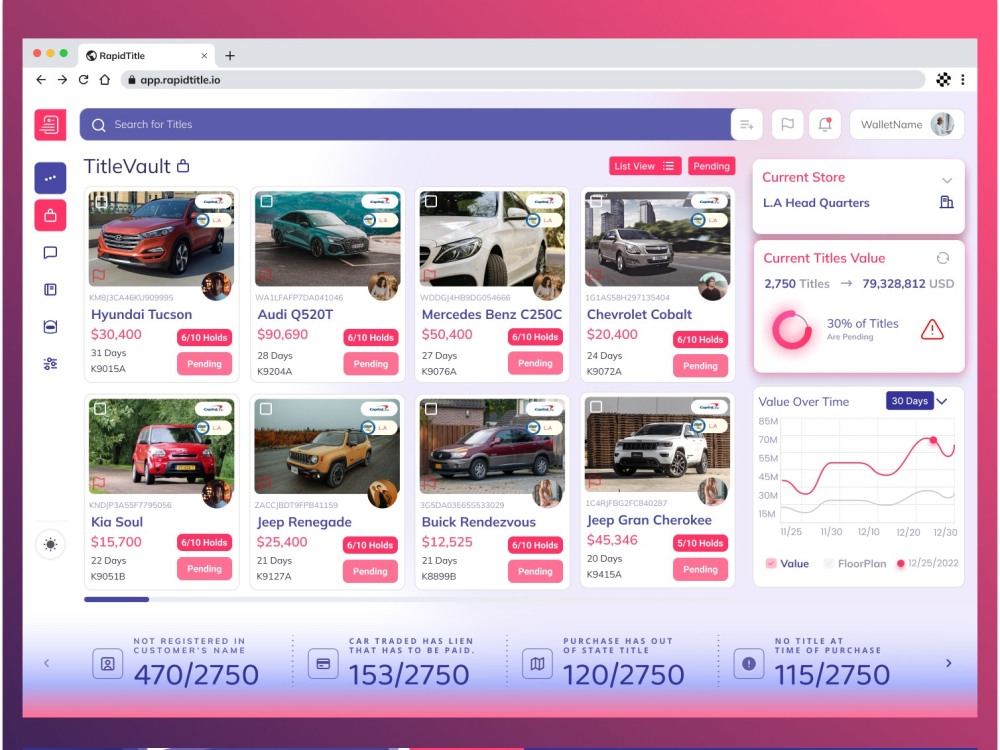Flag the Audi Q520T card
This screenshot has width=1000, height=750.
pyautogui.click(x=265, y=276)
